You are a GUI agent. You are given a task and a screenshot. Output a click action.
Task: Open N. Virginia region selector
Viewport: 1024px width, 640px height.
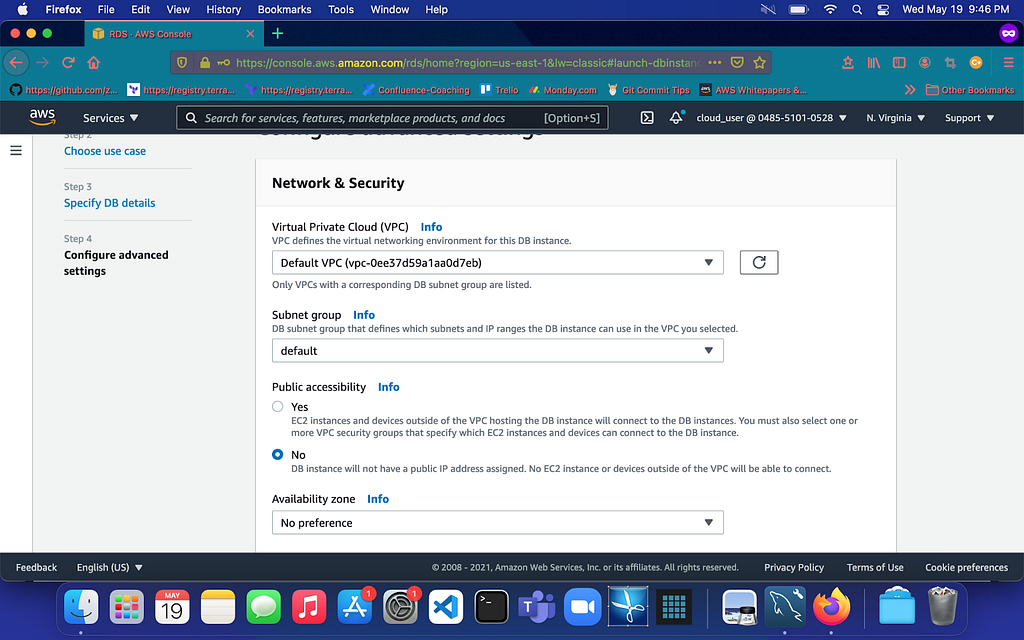[895, 118]
